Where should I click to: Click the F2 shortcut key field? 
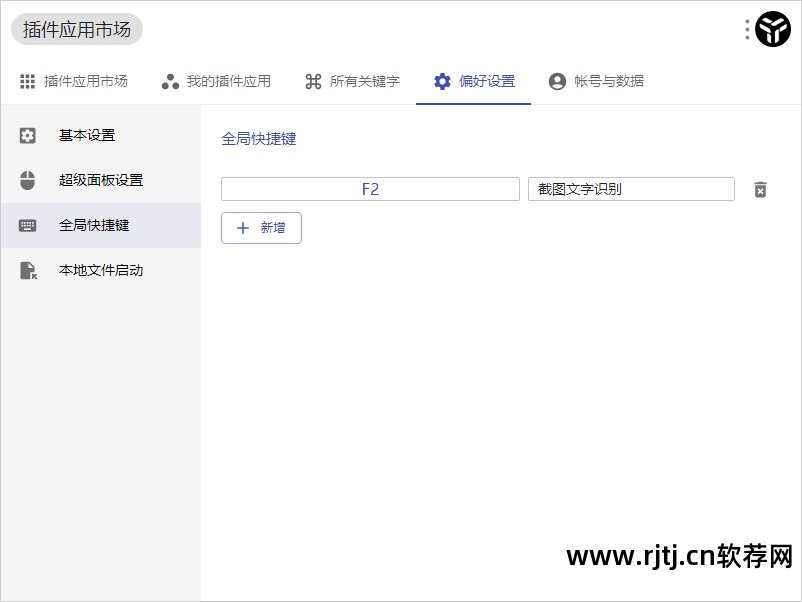370,189
